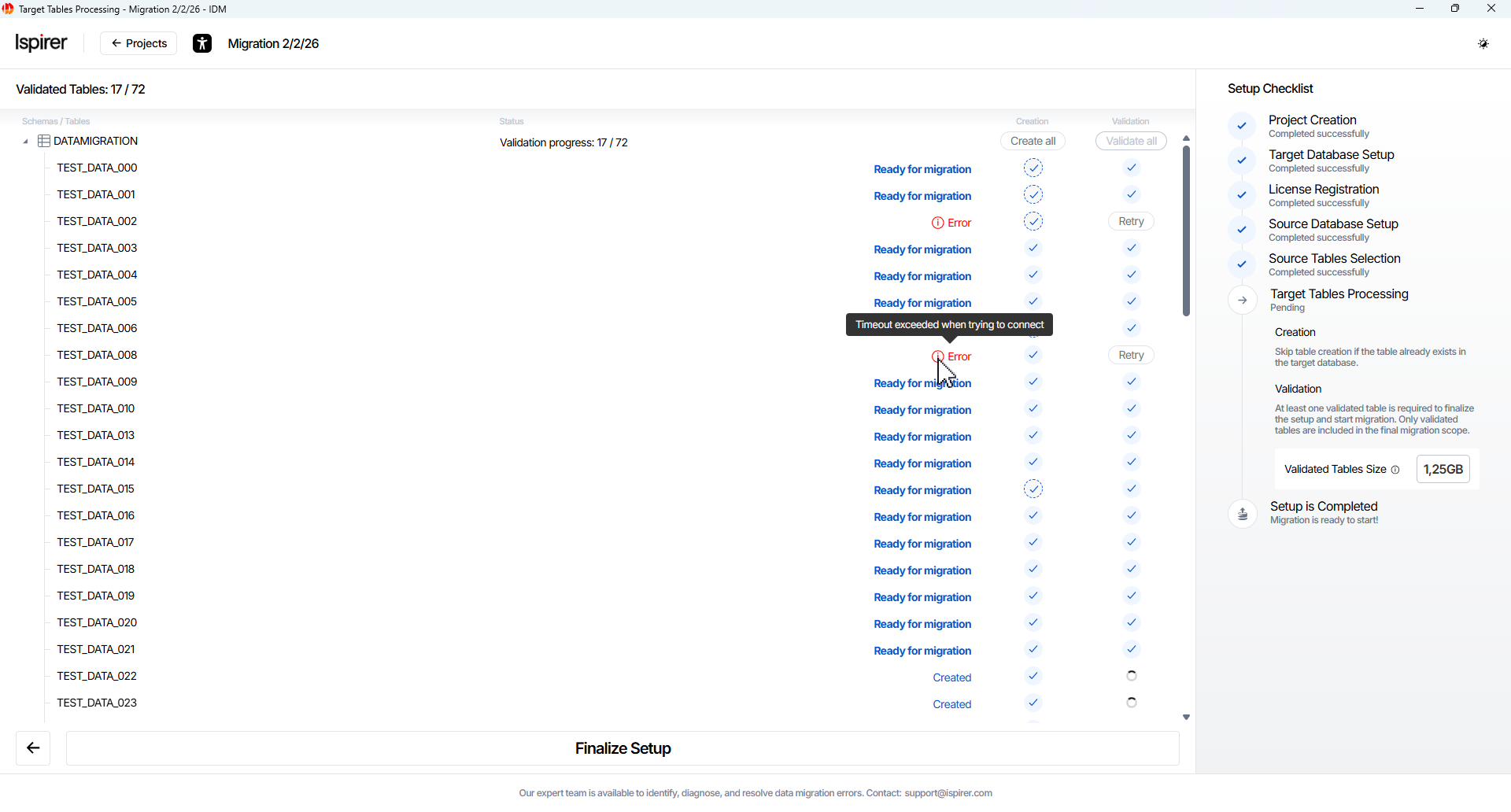Click the scroll down arrow of table list
This screenshot has width=1511, height=812.
[1186, 718]
